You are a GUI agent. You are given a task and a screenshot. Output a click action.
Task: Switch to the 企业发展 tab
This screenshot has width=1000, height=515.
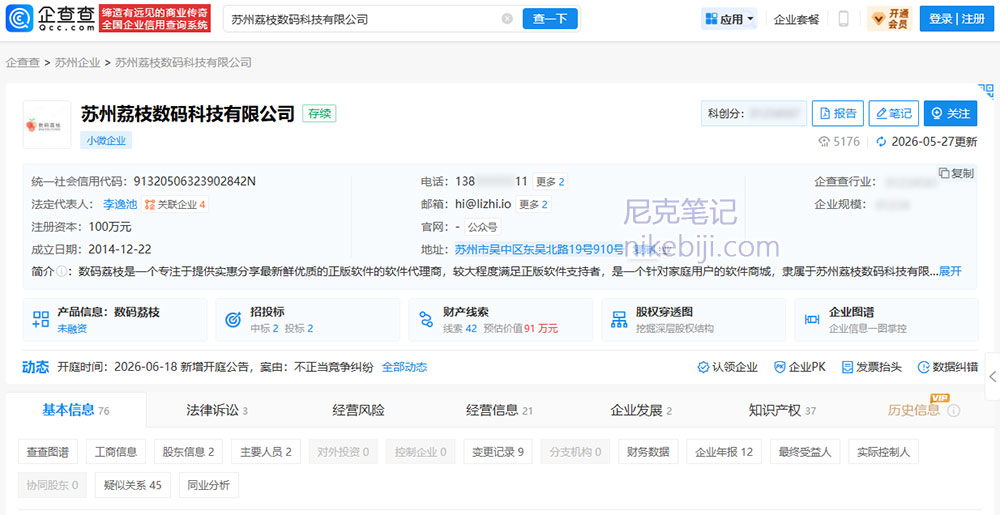coord(641,410)
